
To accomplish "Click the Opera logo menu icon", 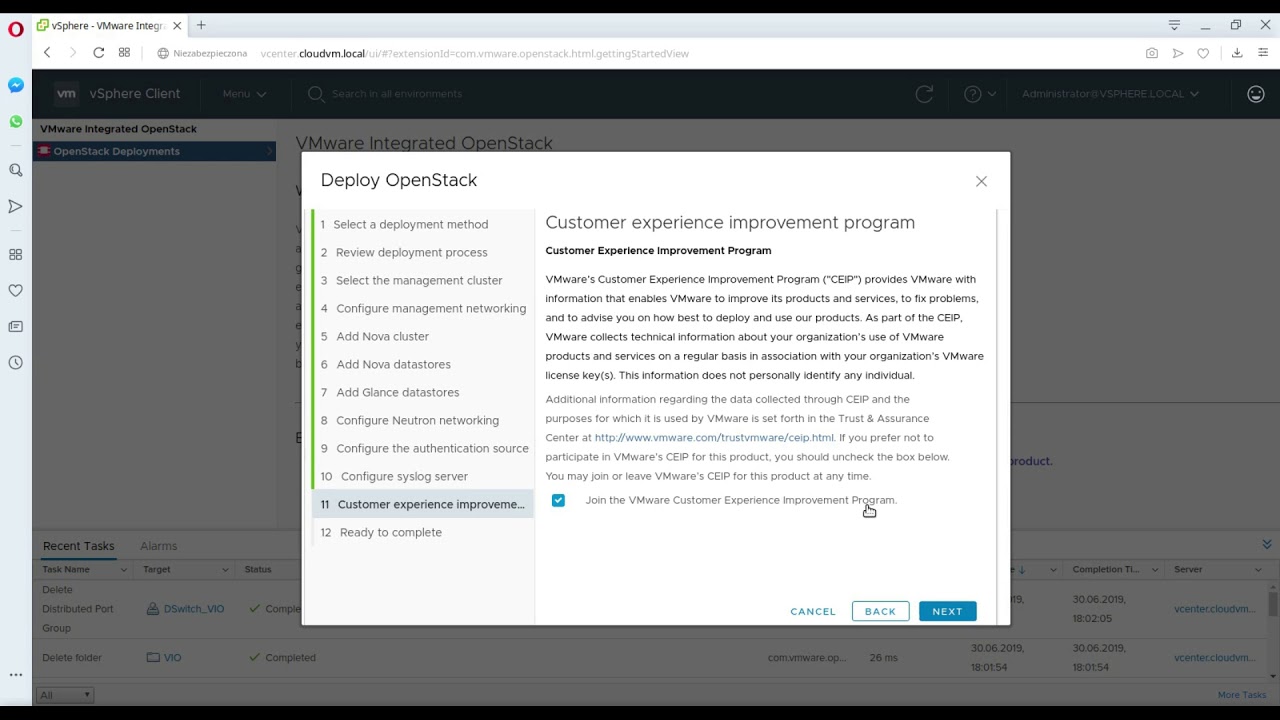I will pyautogui.click(x=15, y=29).
